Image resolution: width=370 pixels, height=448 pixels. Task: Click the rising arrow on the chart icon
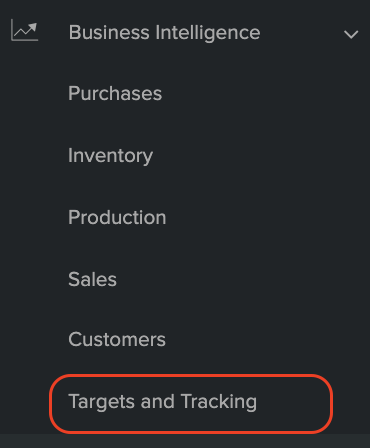[x=29, y=28]
